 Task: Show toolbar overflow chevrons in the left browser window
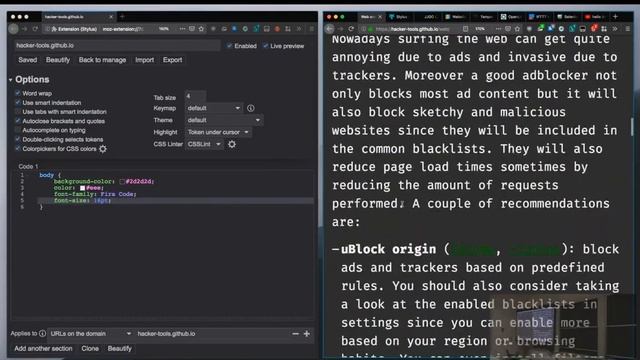[299, 29]
